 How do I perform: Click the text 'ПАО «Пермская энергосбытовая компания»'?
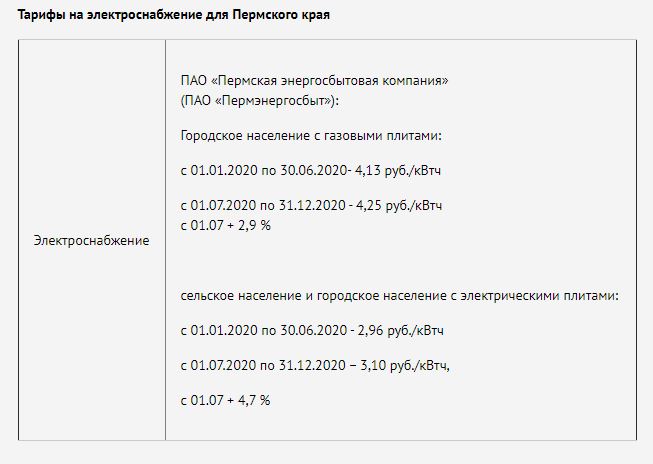pyautogui.click(x=314, y=80)
